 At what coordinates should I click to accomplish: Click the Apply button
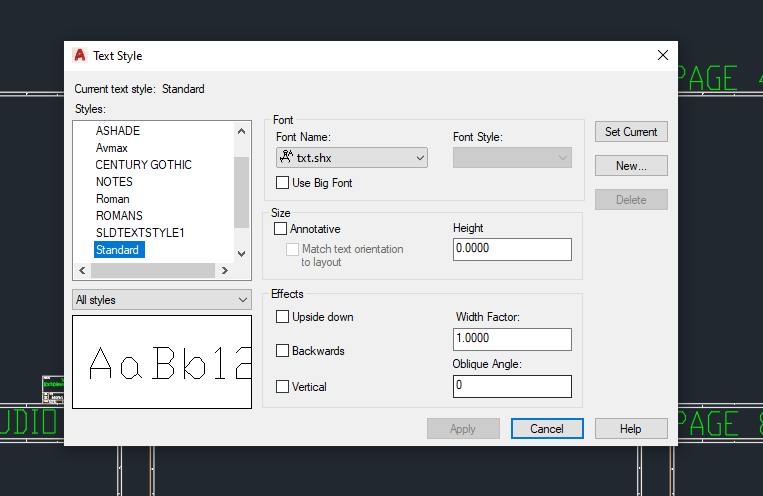(x=463, y=429)
